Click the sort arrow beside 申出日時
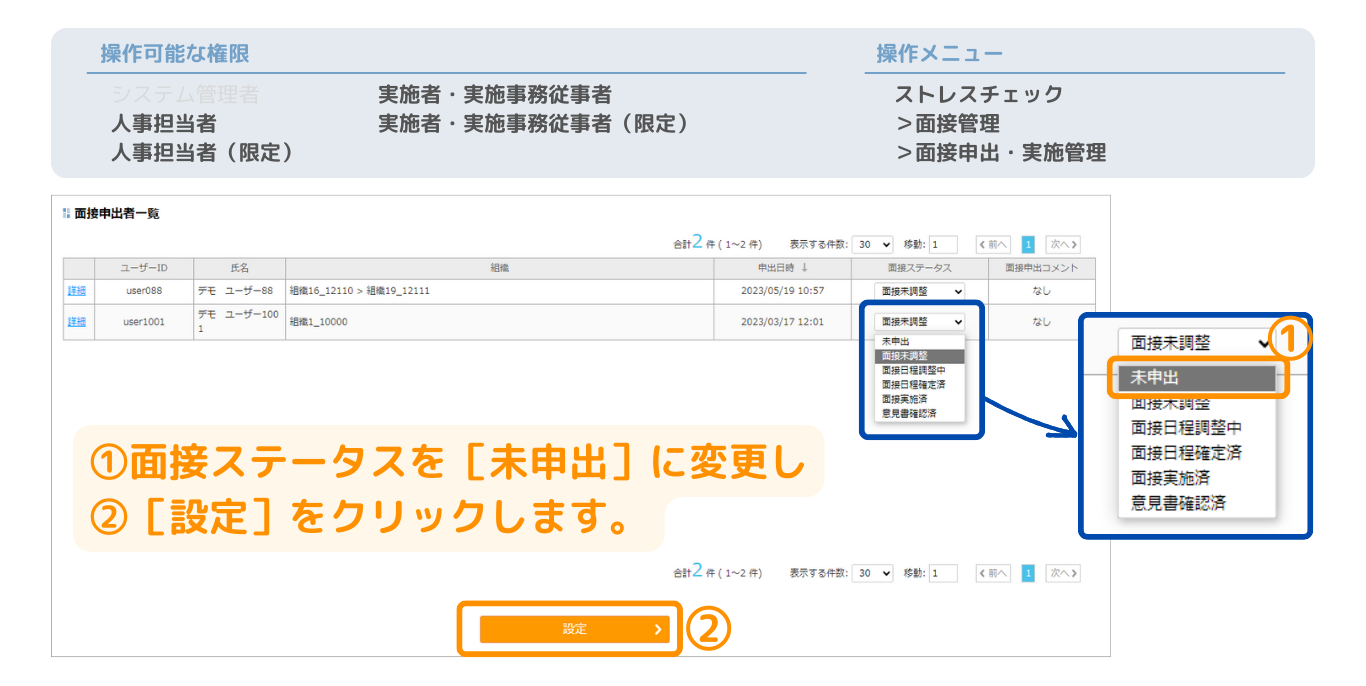 pos(805,268)
